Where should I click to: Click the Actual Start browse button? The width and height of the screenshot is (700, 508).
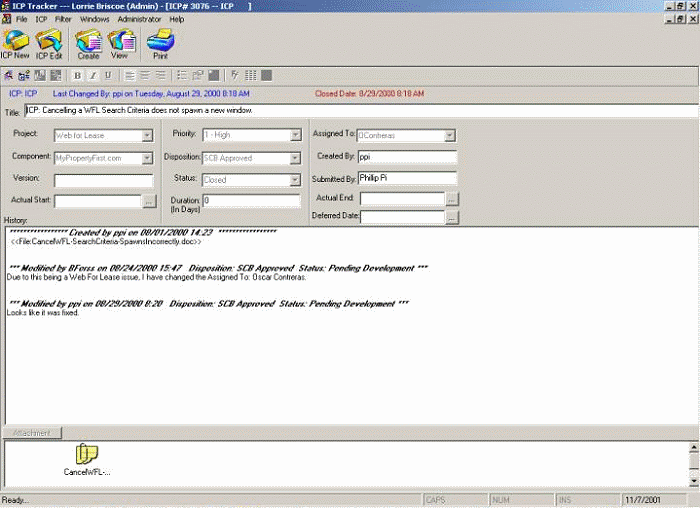149,202
